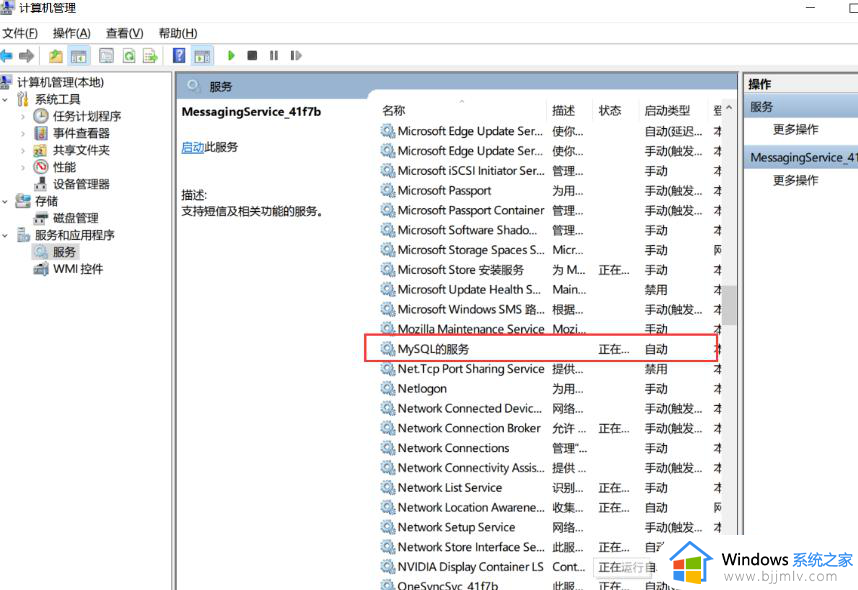Screen dimensions: 858x590
Task: Select Microsoft Passport Container service row
Action: pyautogui.click(x=550, y=210)
